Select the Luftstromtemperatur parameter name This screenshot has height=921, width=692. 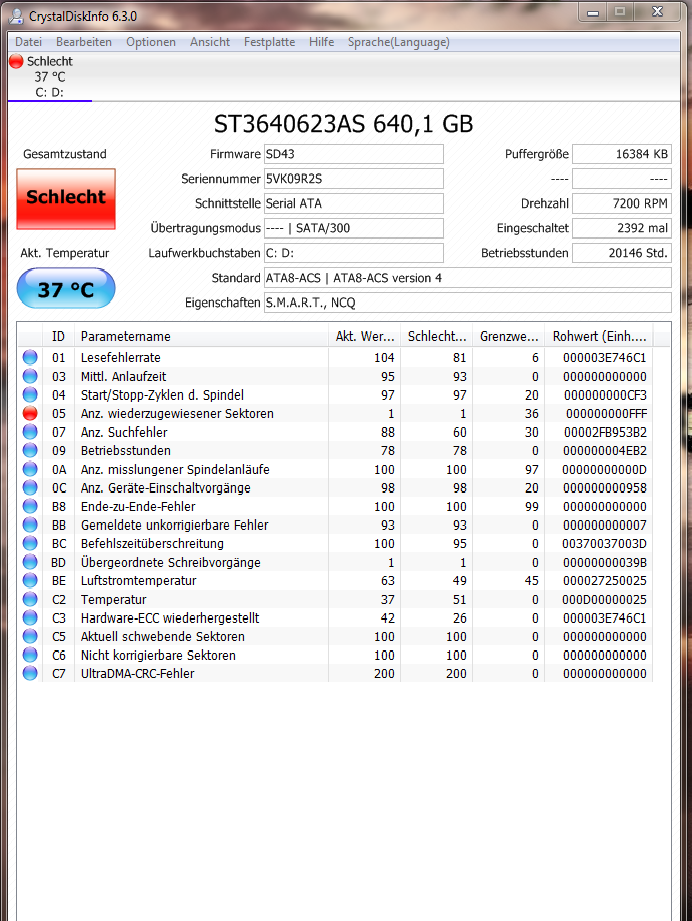pyautogui.click(x=139, y=580)
